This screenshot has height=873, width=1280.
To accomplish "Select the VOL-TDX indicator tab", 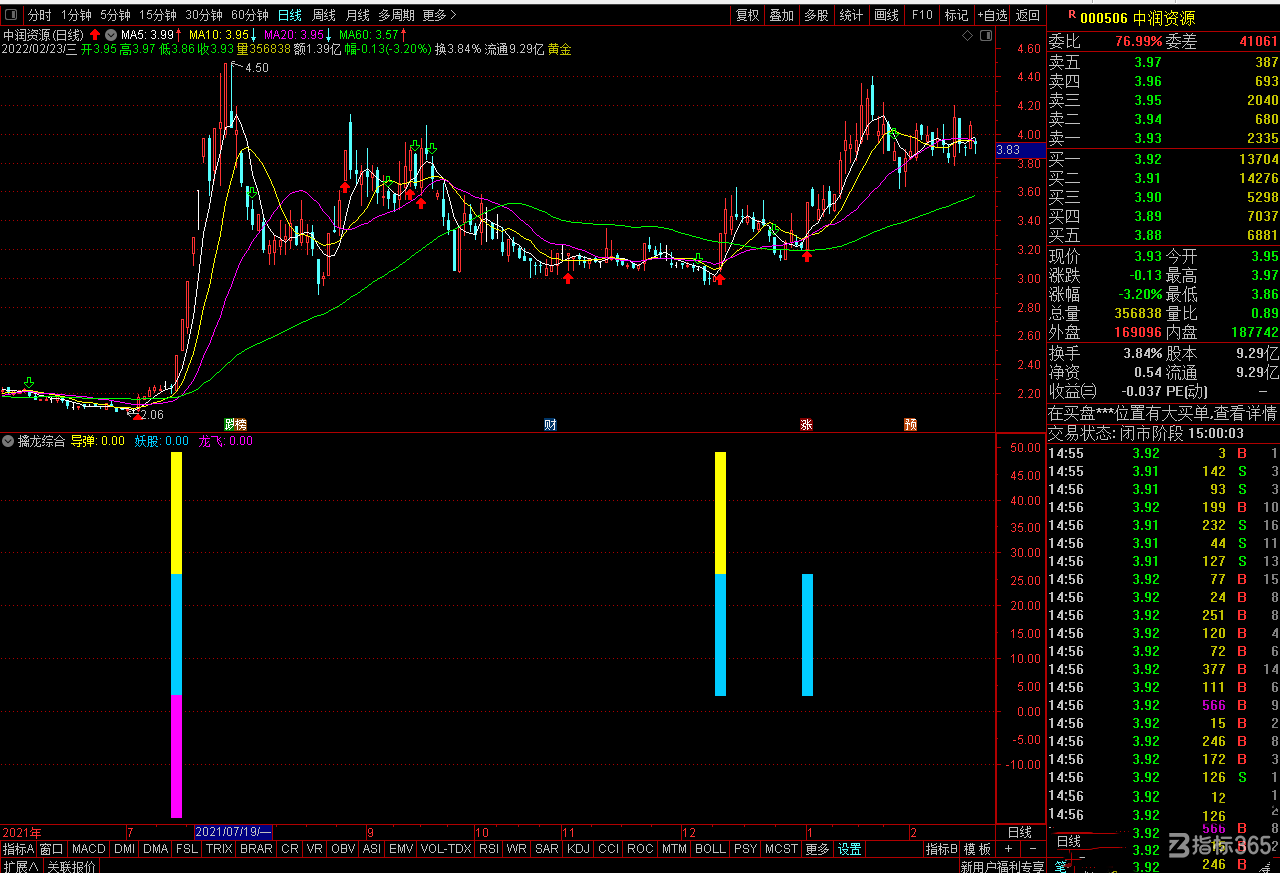I will click(446, 849).
